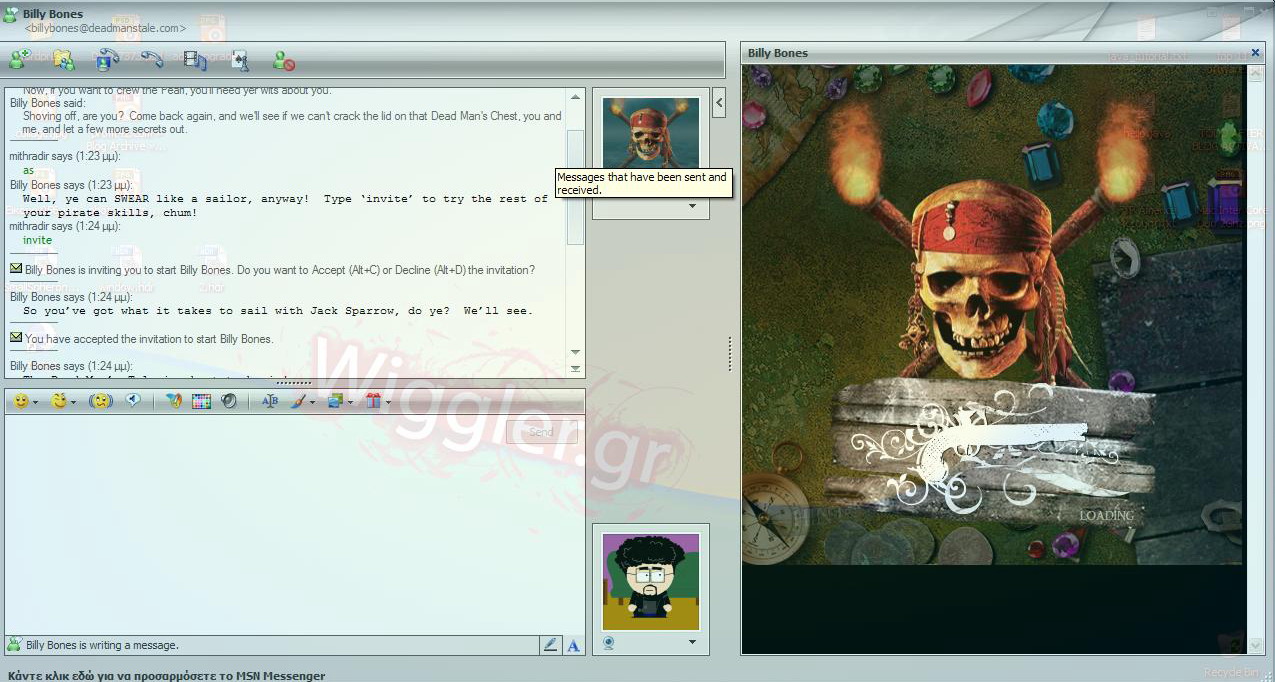Open the share files folder icon
Image resolution: width=1275 pixels, height=682 pixels.
tap(64, 60)
